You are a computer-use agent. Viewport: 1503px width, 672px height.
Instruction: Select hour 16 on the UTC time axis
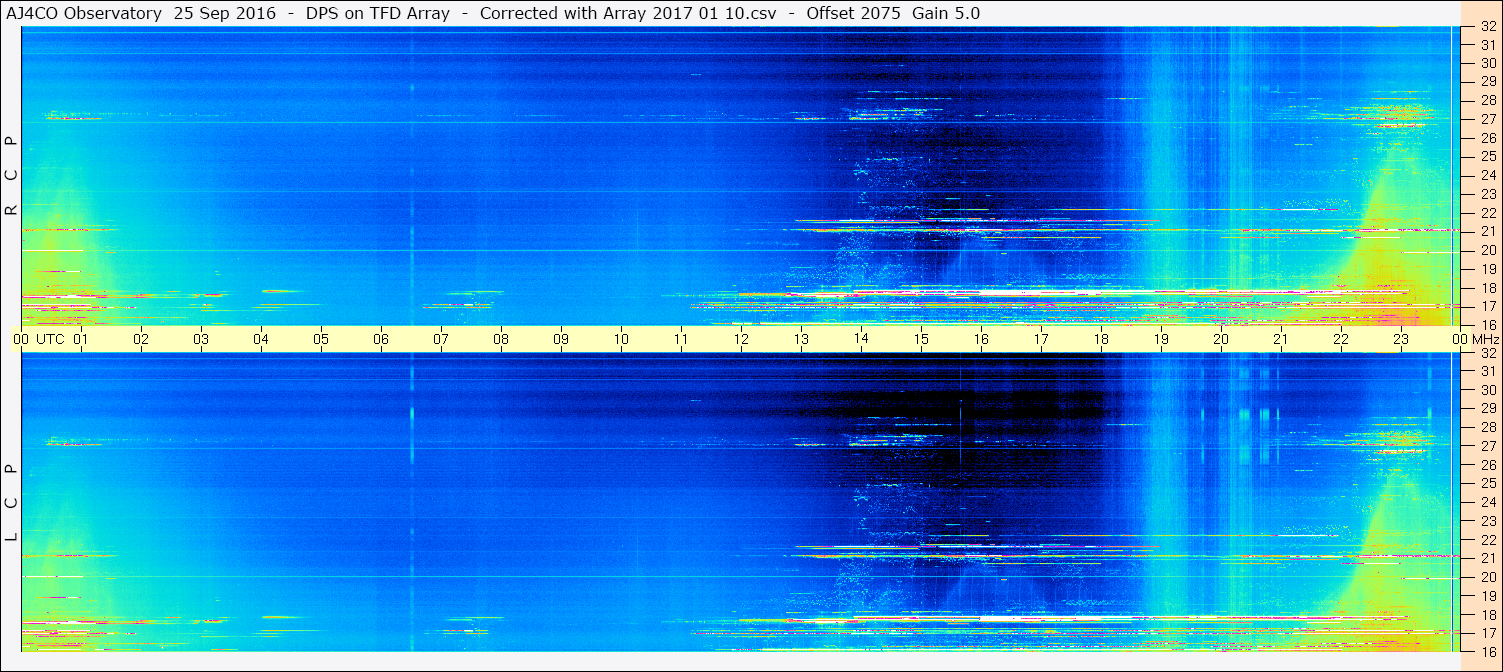pos(981,339)
